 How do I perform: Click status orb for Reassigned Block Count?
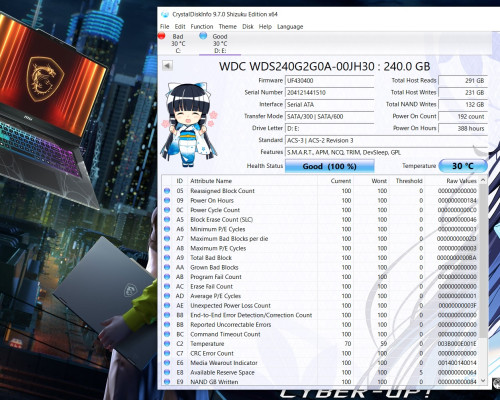click(x=167, y=191)
